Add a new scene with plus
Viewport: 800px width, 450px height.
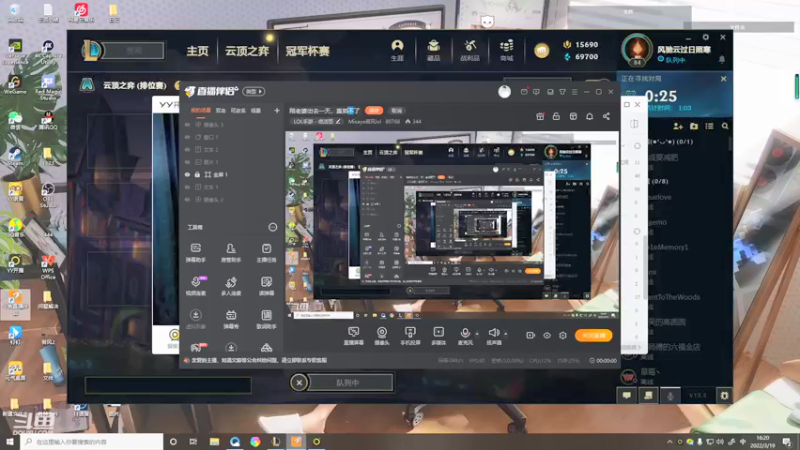277,110
